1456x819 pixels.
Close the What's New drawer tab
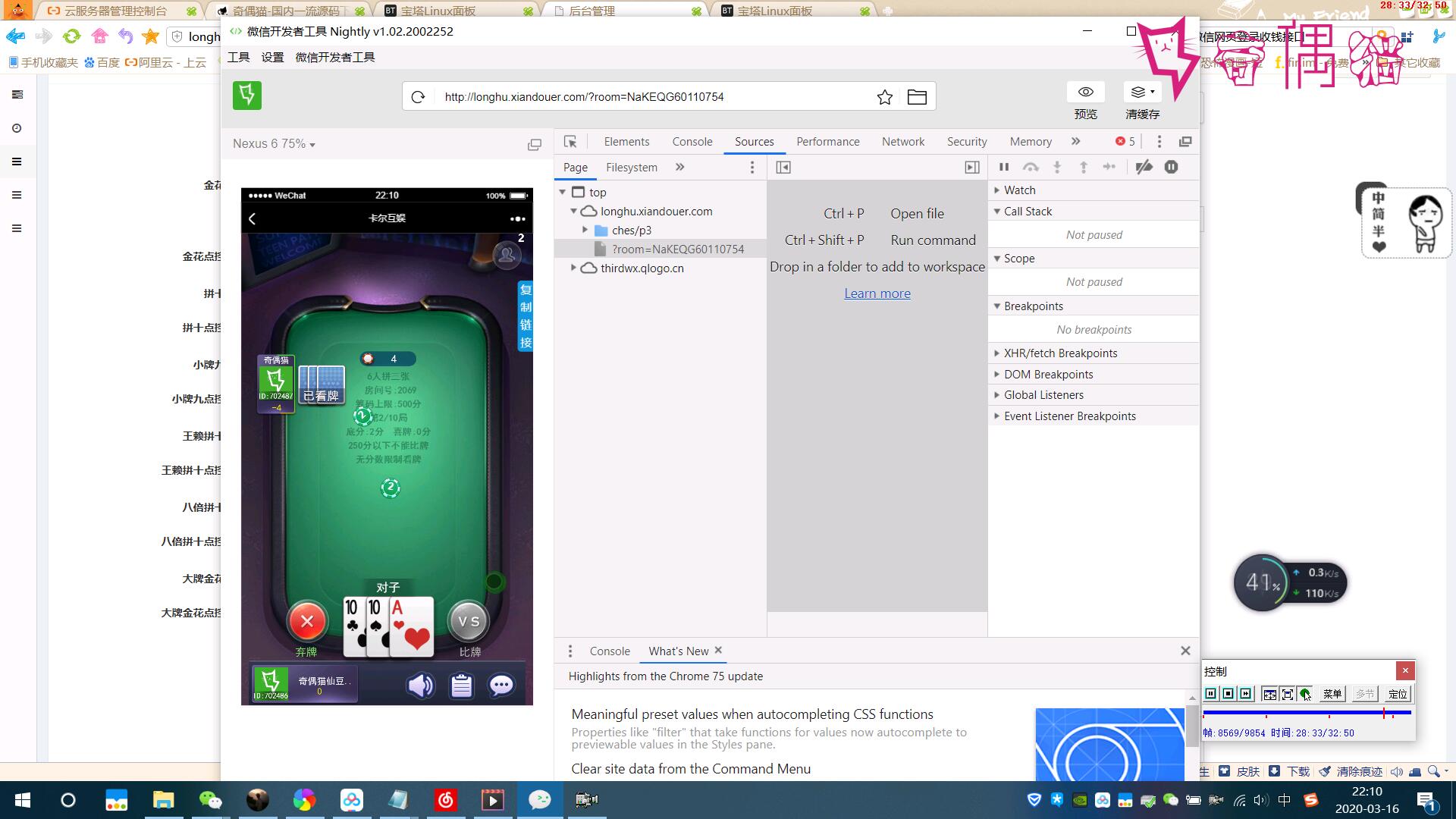coord(718,651)
